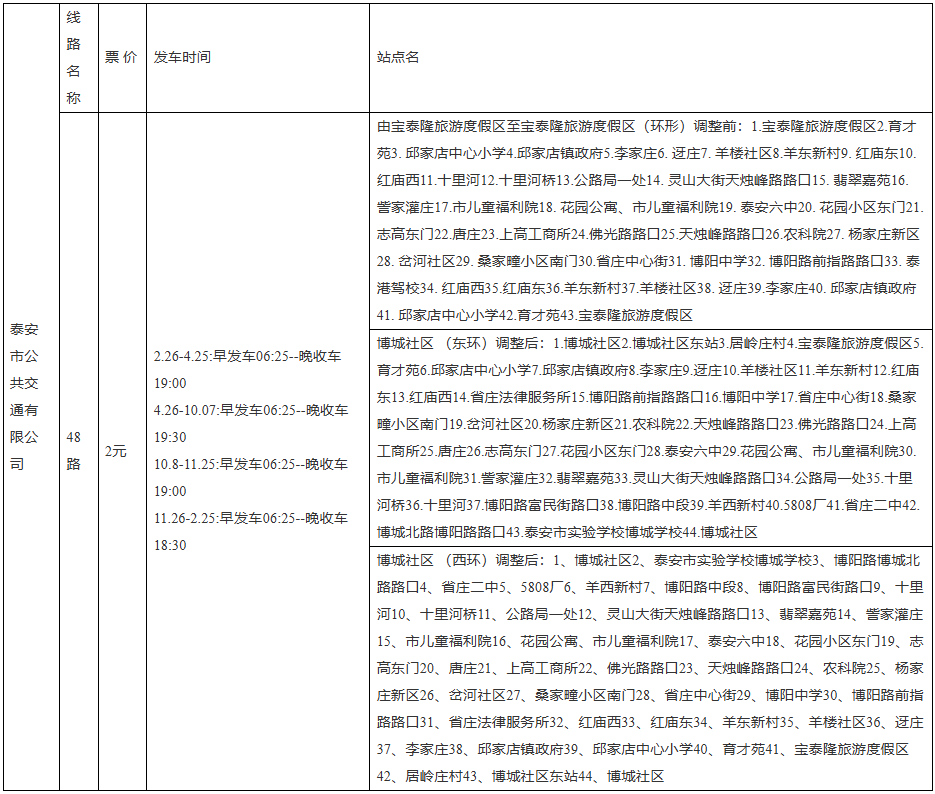Select the 4.26-10.07 departure schedule line
The image size is (935, 794).
click(x=250, y=410)
